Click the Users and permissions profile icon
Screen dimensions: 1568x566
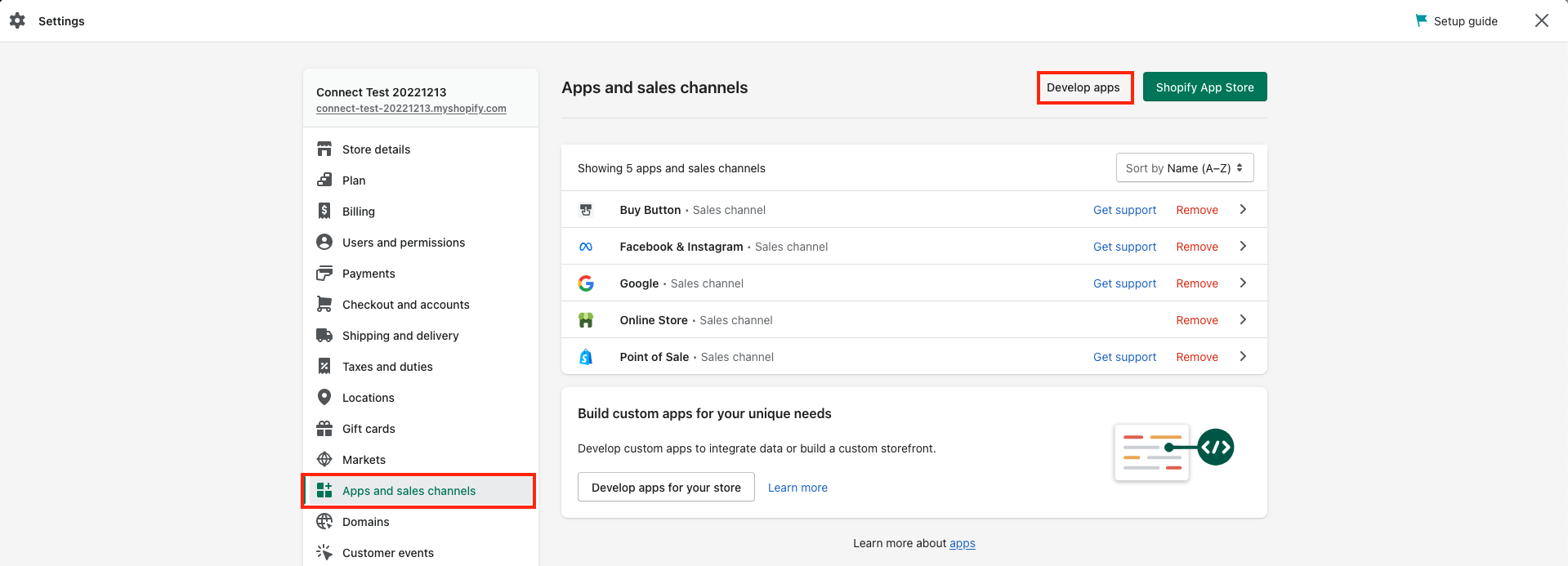click(x=324, y=242)
